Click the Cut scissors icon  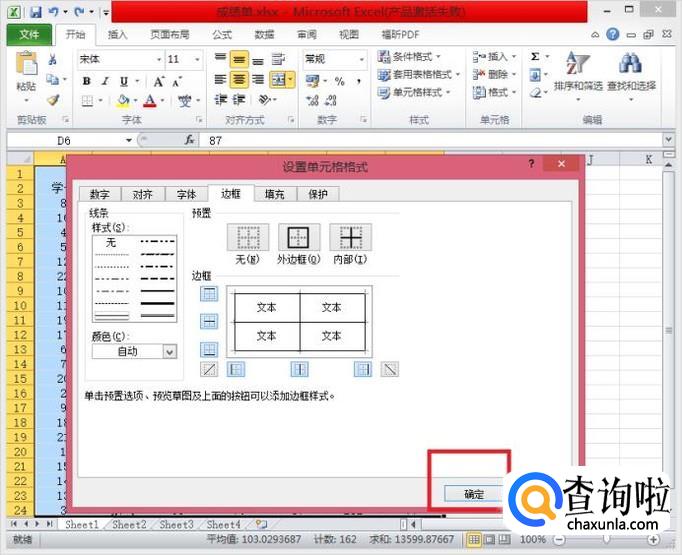point(53,60)
